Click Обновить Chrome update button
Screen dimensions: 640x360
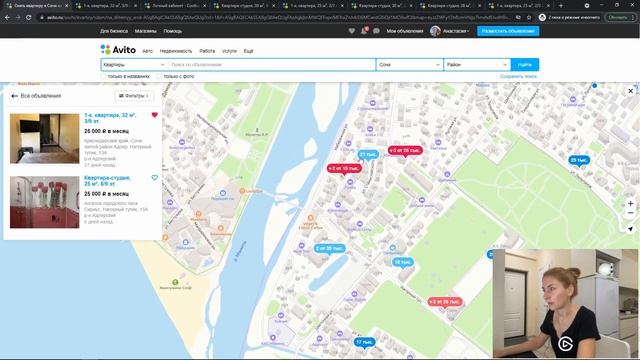click(x=620, y=18)
